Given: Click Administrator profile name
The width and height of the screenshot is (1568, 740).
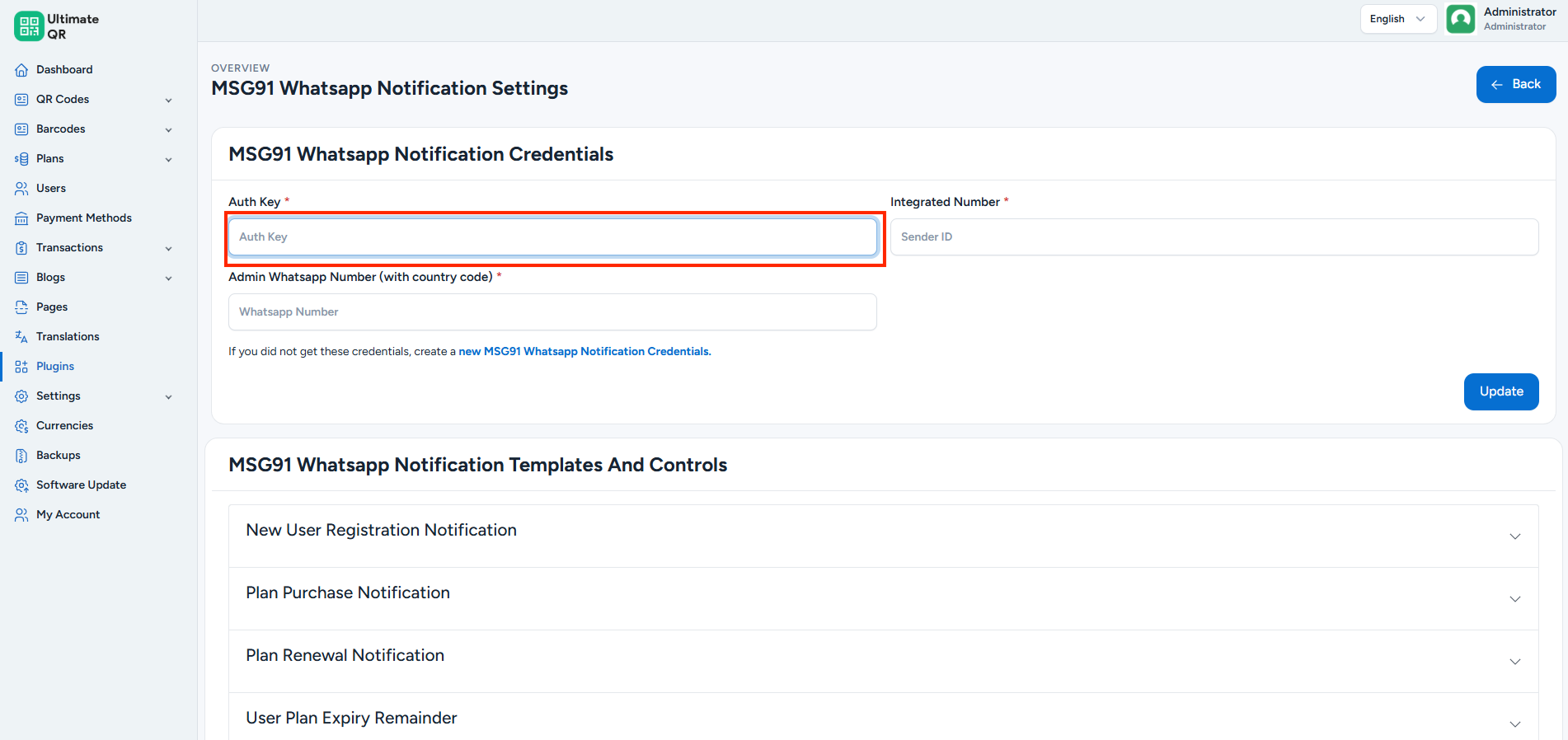Looking at the screenshot, I should coord(1520,12).
